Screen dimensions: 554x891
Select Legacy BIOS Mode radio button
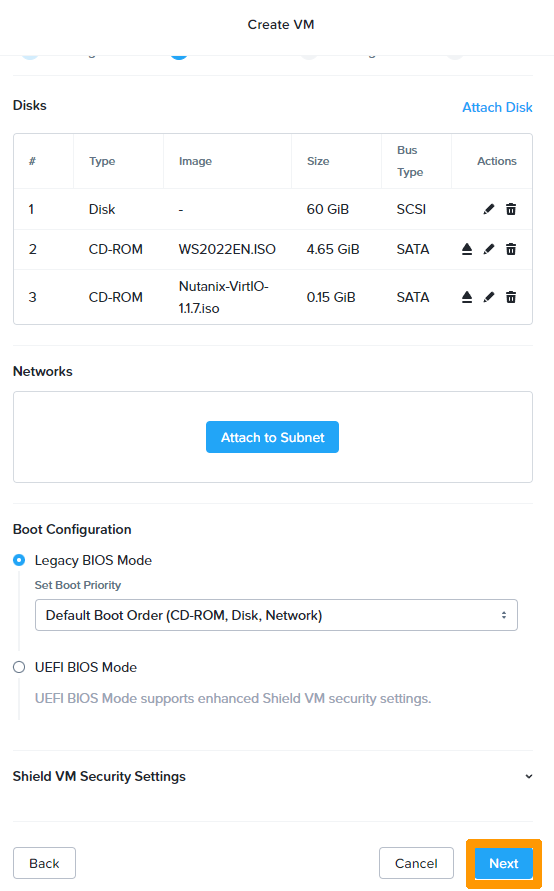click(19, 560)
